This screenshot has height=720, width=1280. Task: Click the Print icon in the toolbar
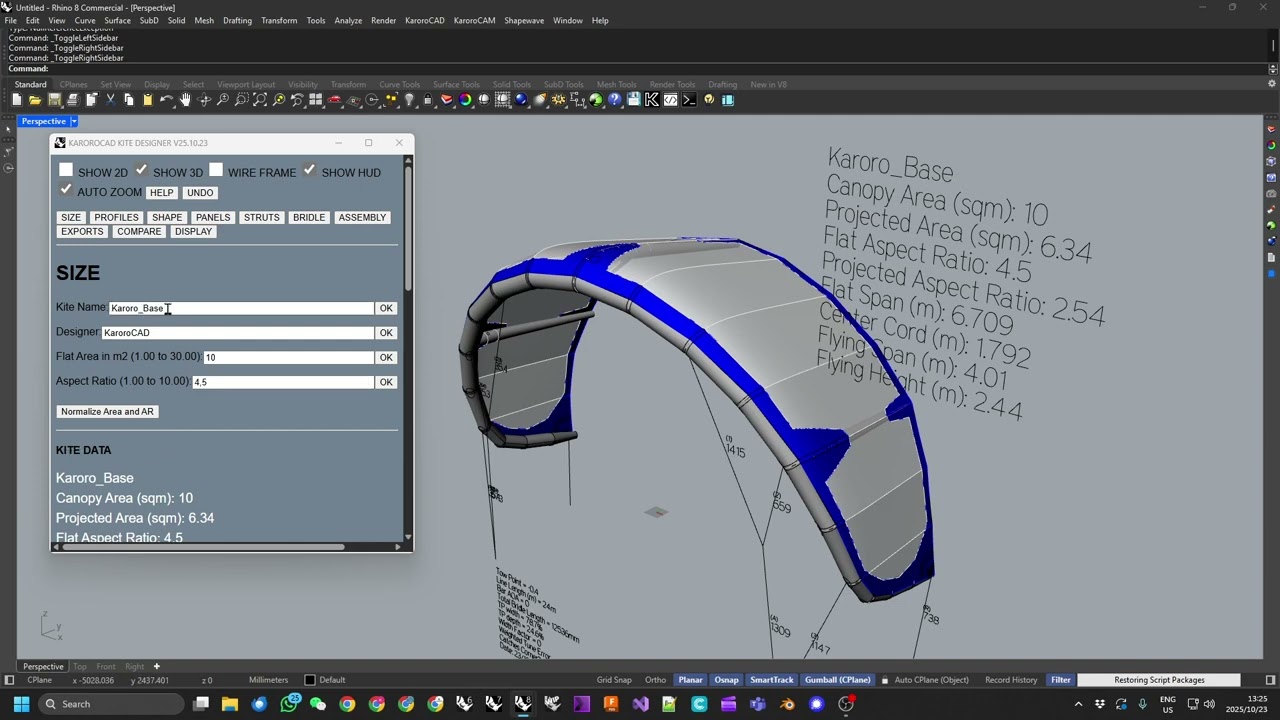click(72, 100)
